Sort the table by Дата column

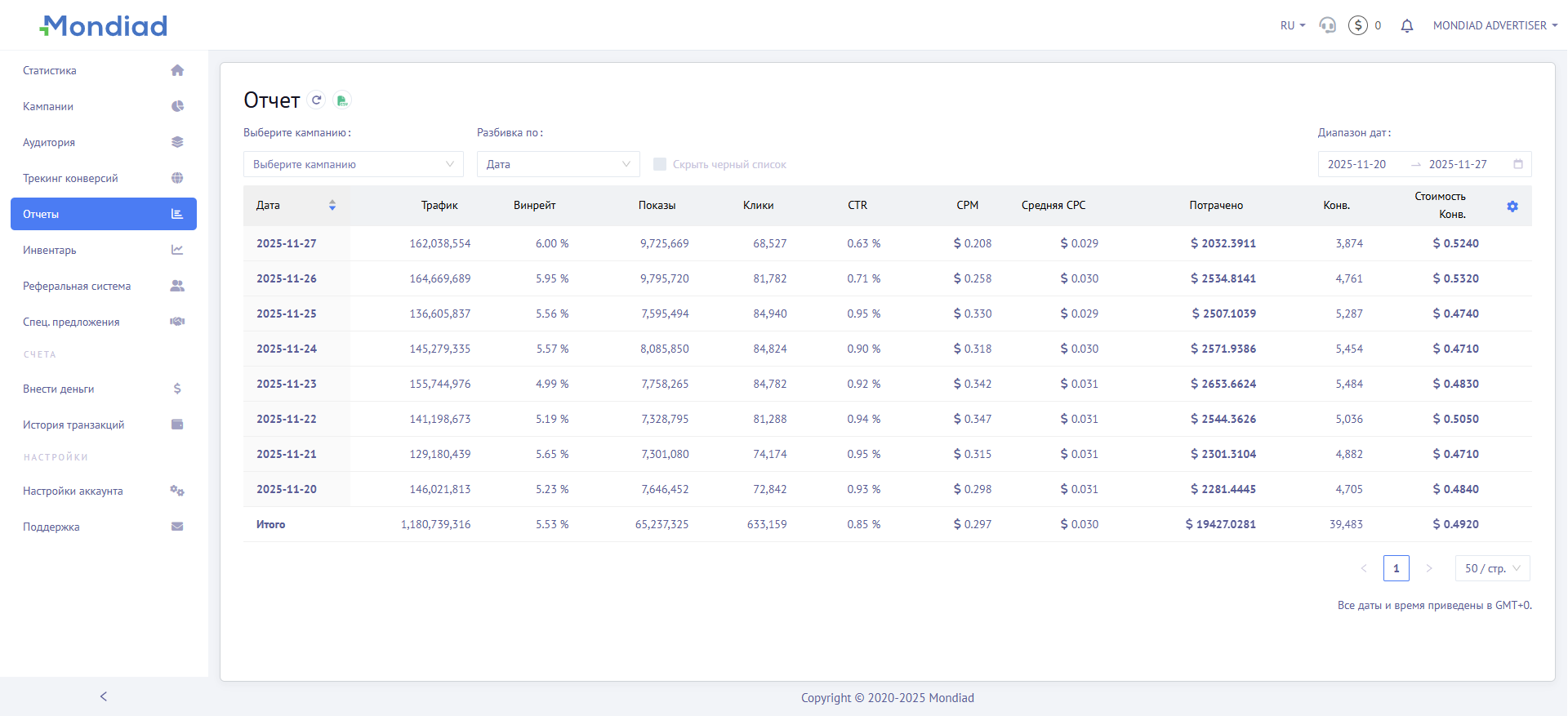click(332, 206)
